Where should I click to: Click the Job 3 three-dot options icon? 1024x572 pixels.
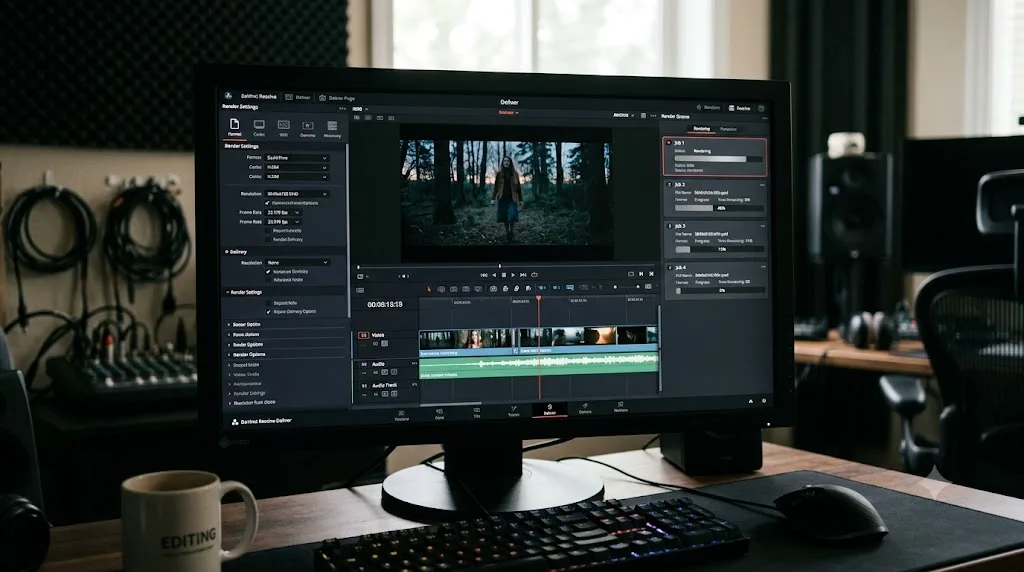click(761, 226)
